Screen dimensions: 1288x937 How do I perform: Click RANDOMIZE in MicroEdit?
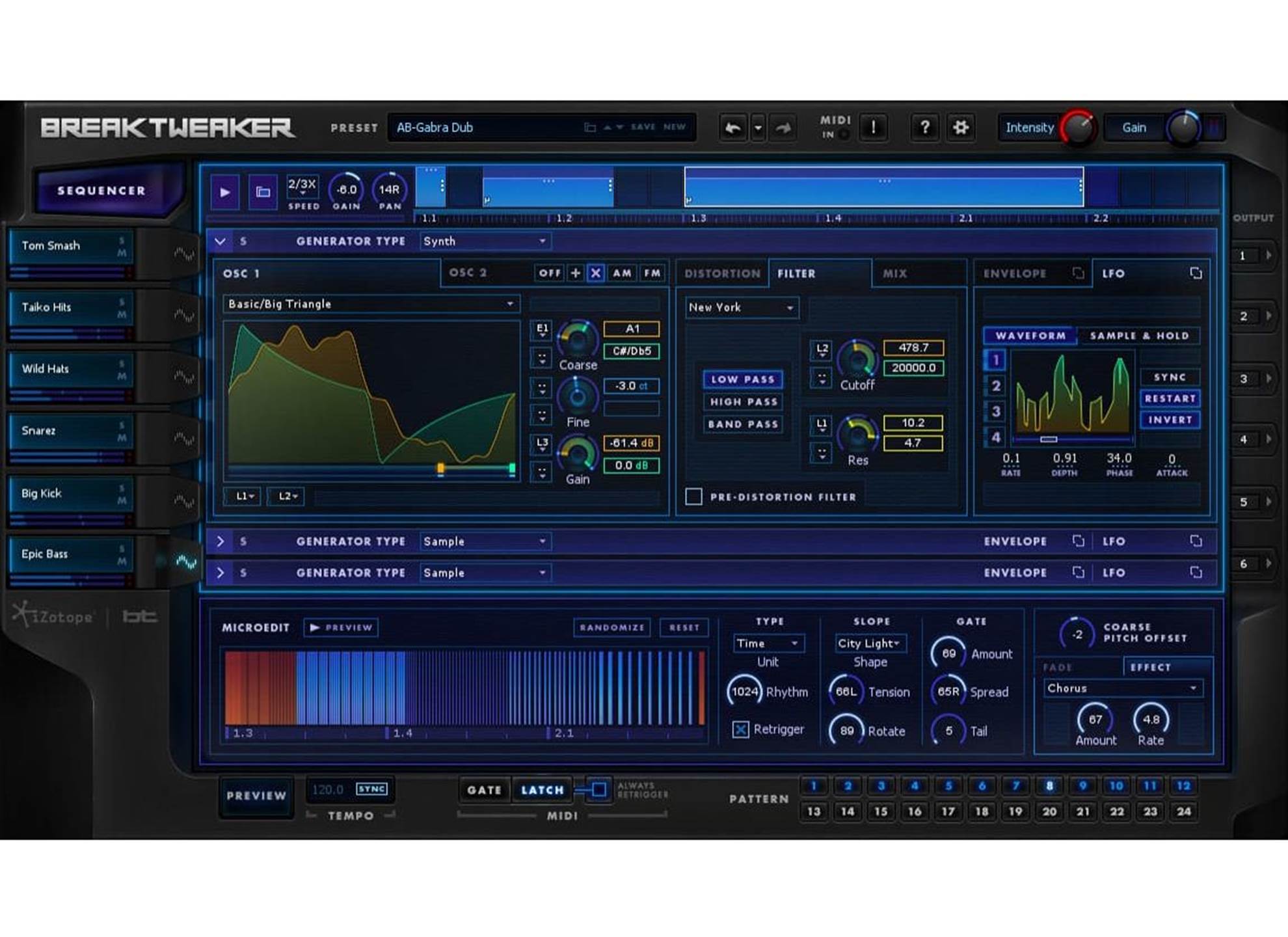[611, 627]
